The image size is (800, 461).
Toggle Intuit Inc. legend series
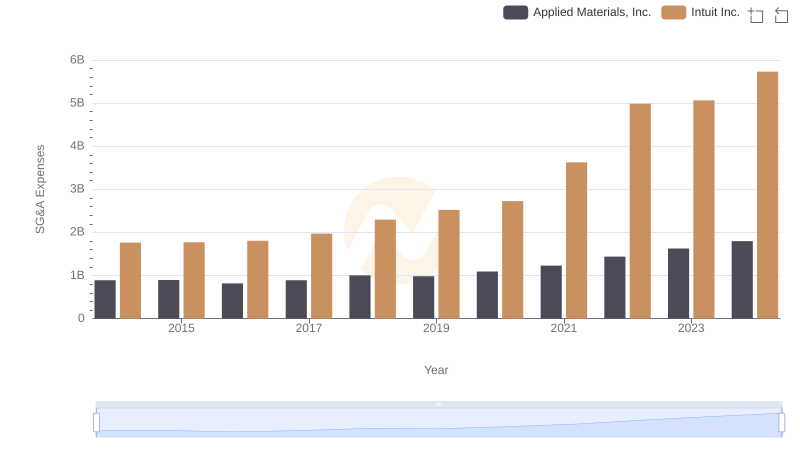700,12
